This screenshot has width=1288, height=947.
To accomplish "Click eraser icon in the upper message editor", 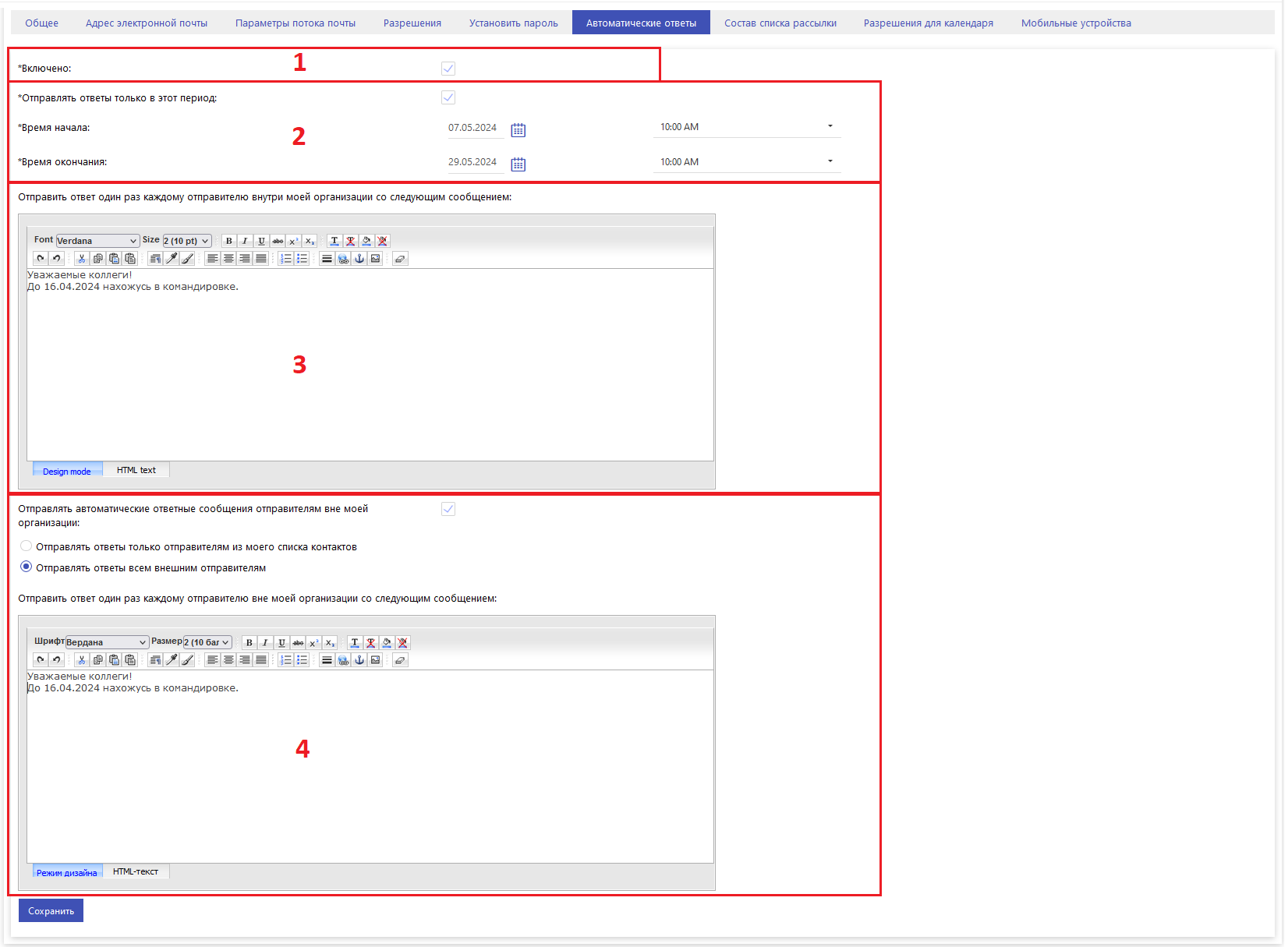I will coord(400,259).
